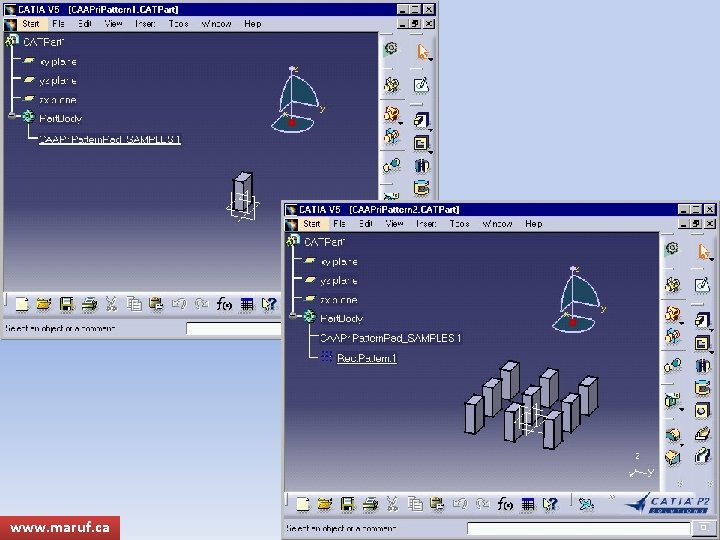
Task: Open Insert menu in CAAPriPattern2 window
Action: [x=426, y=224]
